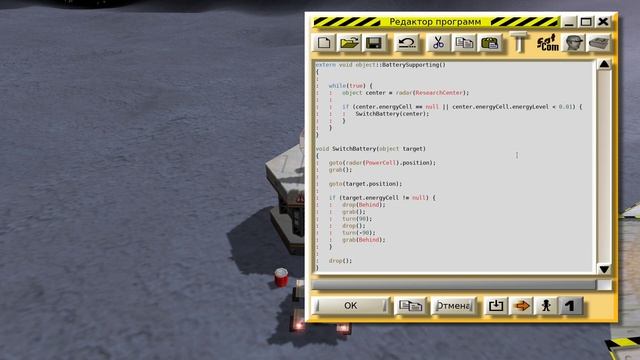Minimize the Редактор программ window

click(x=569, y=22)
